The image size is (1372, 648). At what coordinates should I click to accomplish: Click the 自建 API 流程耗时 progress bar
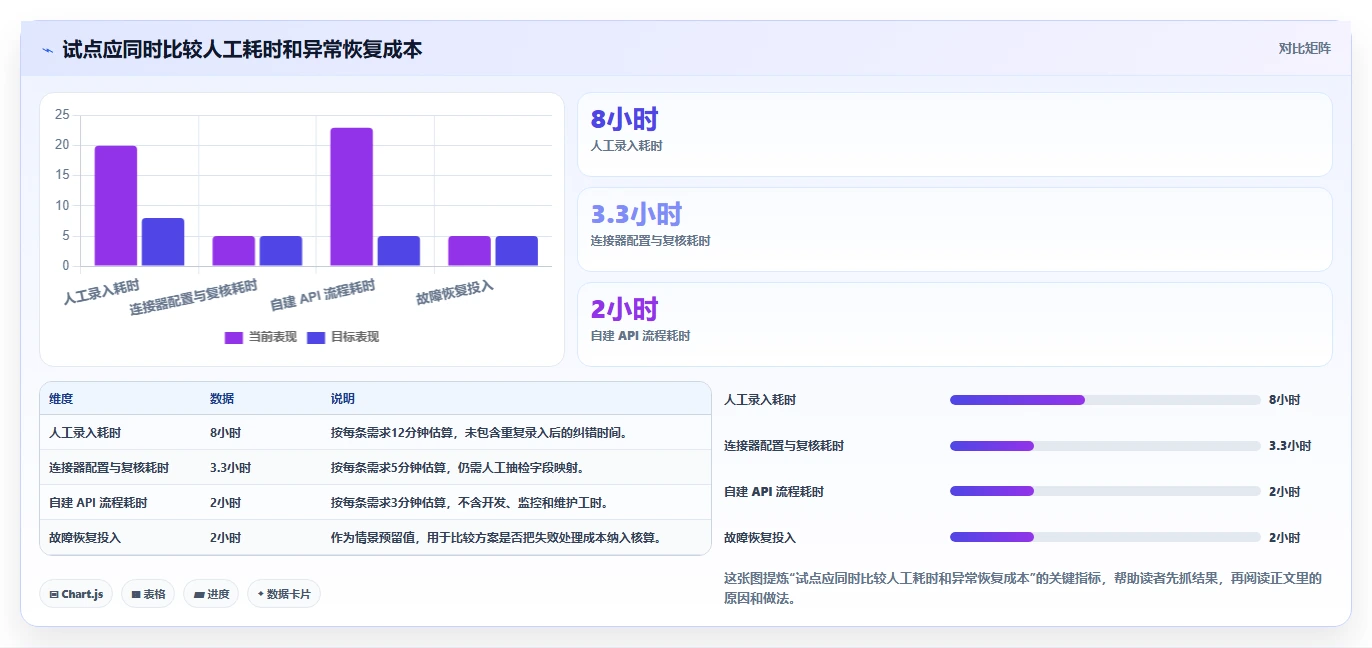(1105, 491)
